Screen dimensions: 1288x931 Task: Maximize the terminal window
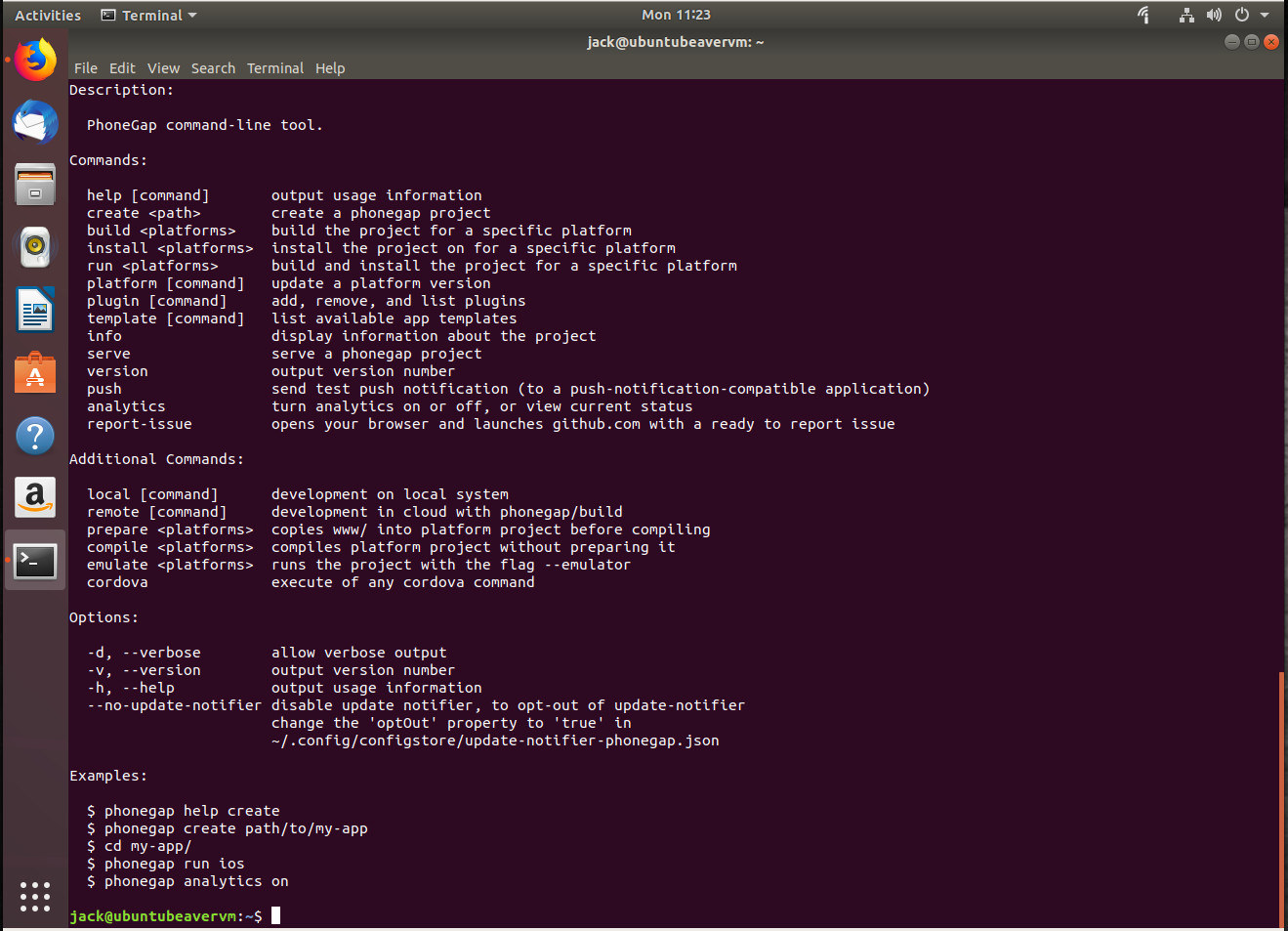click(x=1252, y=41)
